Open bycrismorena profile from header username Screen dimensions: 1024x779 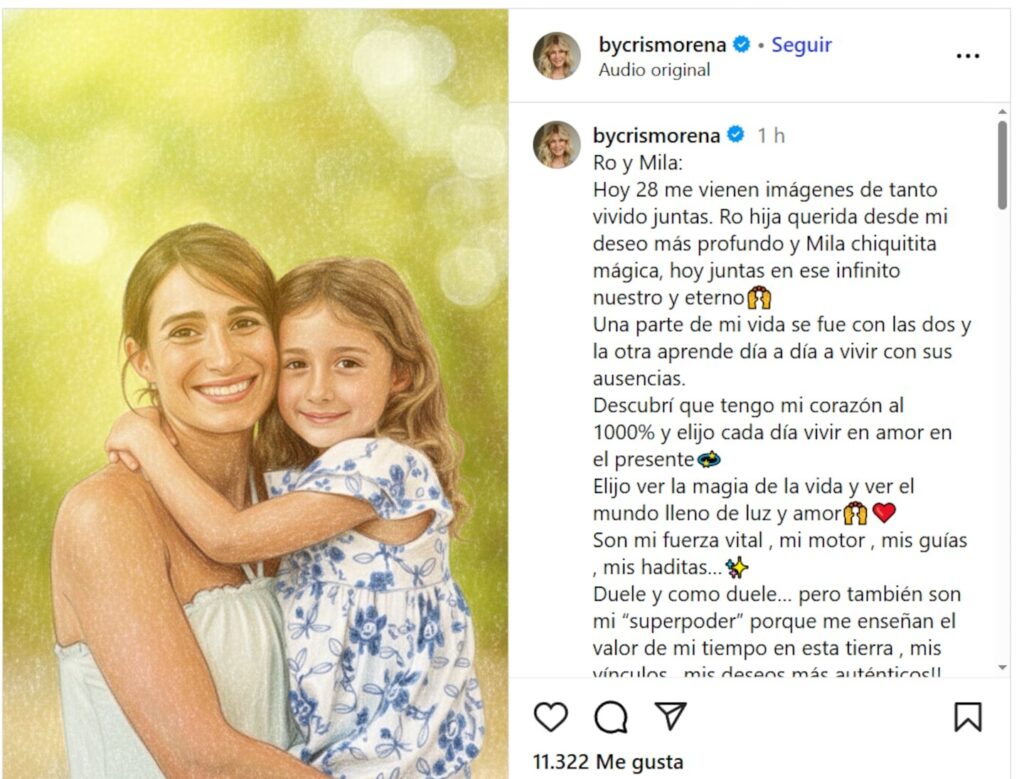coord(662,45)
